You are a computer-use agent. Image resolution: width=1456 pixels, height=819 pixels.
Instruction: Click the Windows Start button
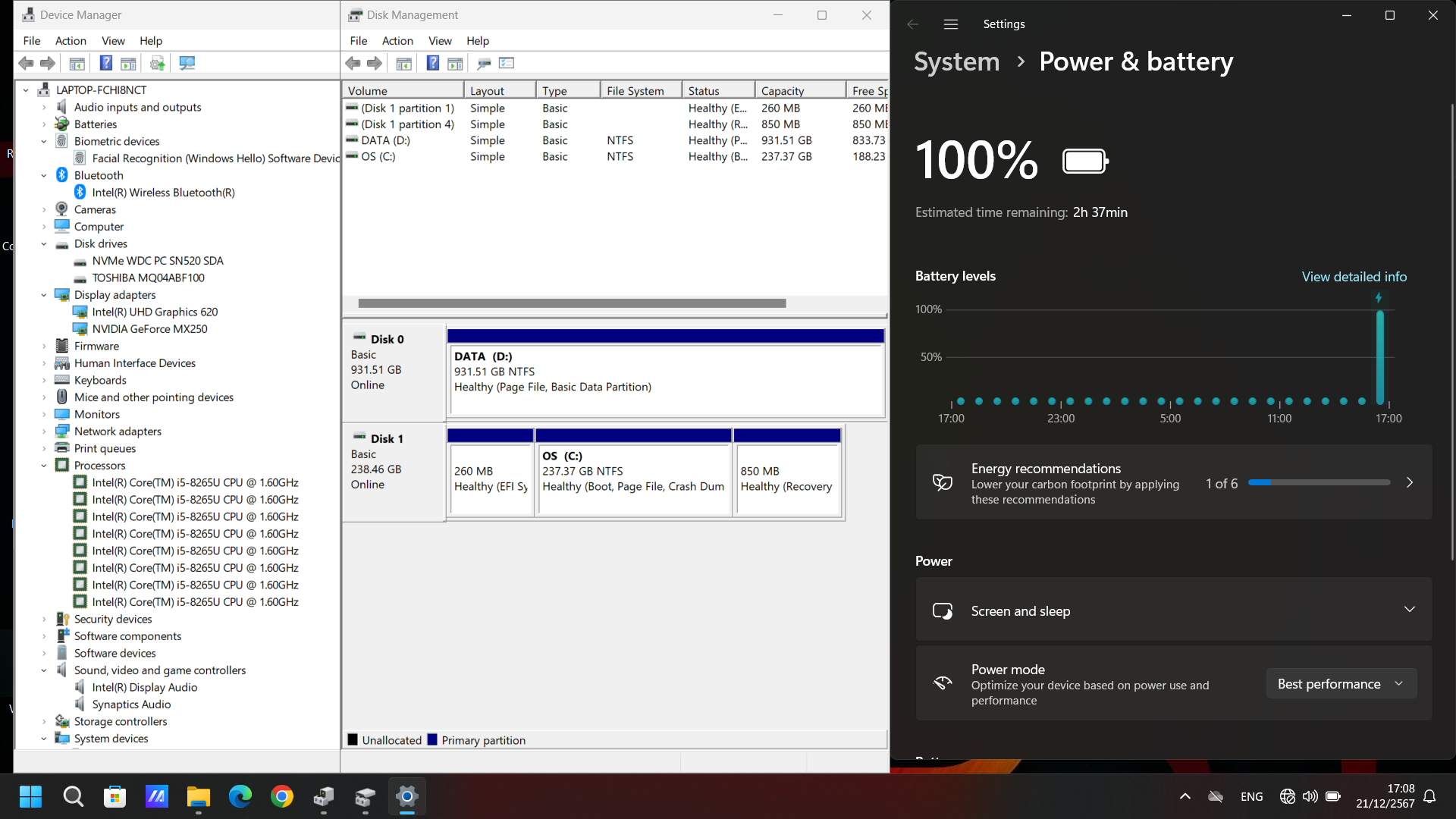(x=31, y=796)
